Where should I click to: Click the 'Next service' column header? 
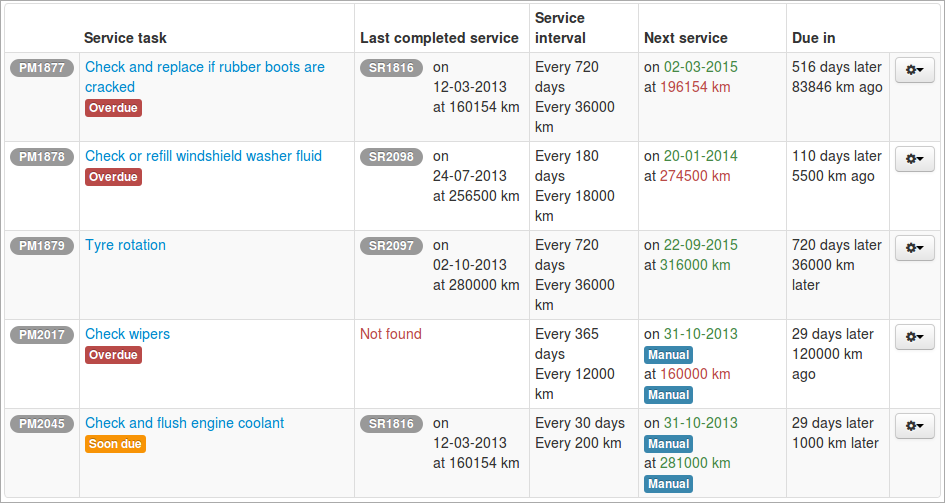686,38
